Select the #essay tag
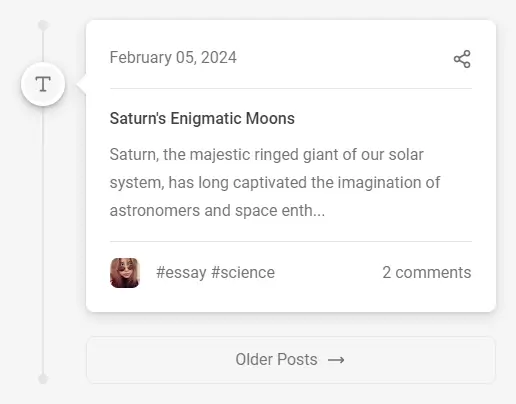This screenshot has width=516, height=404. pos(181,273)
